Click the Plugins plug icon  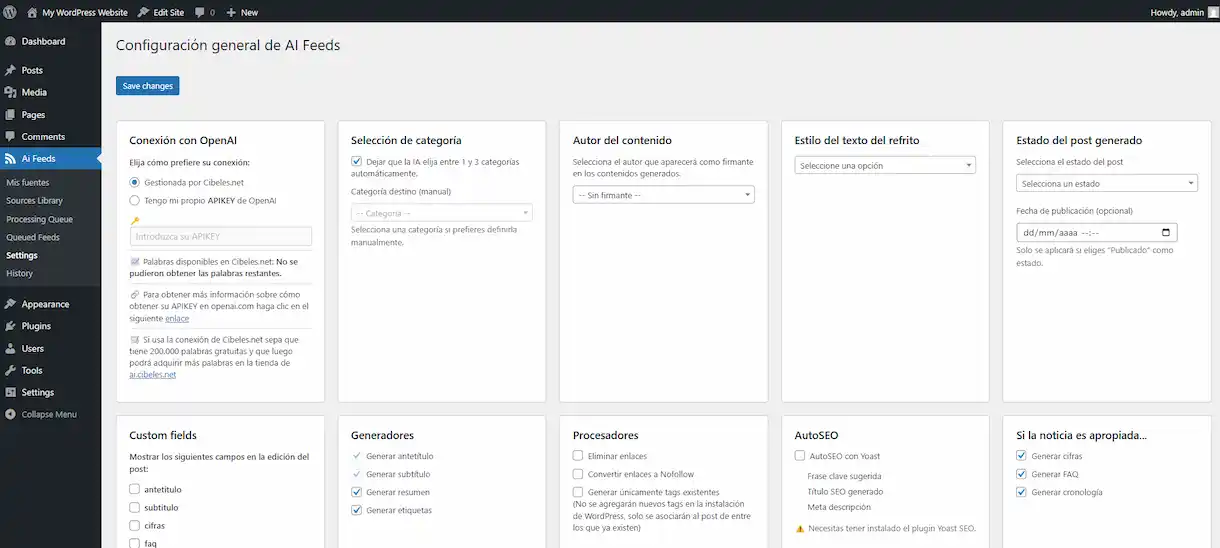[x=10, y=326]
